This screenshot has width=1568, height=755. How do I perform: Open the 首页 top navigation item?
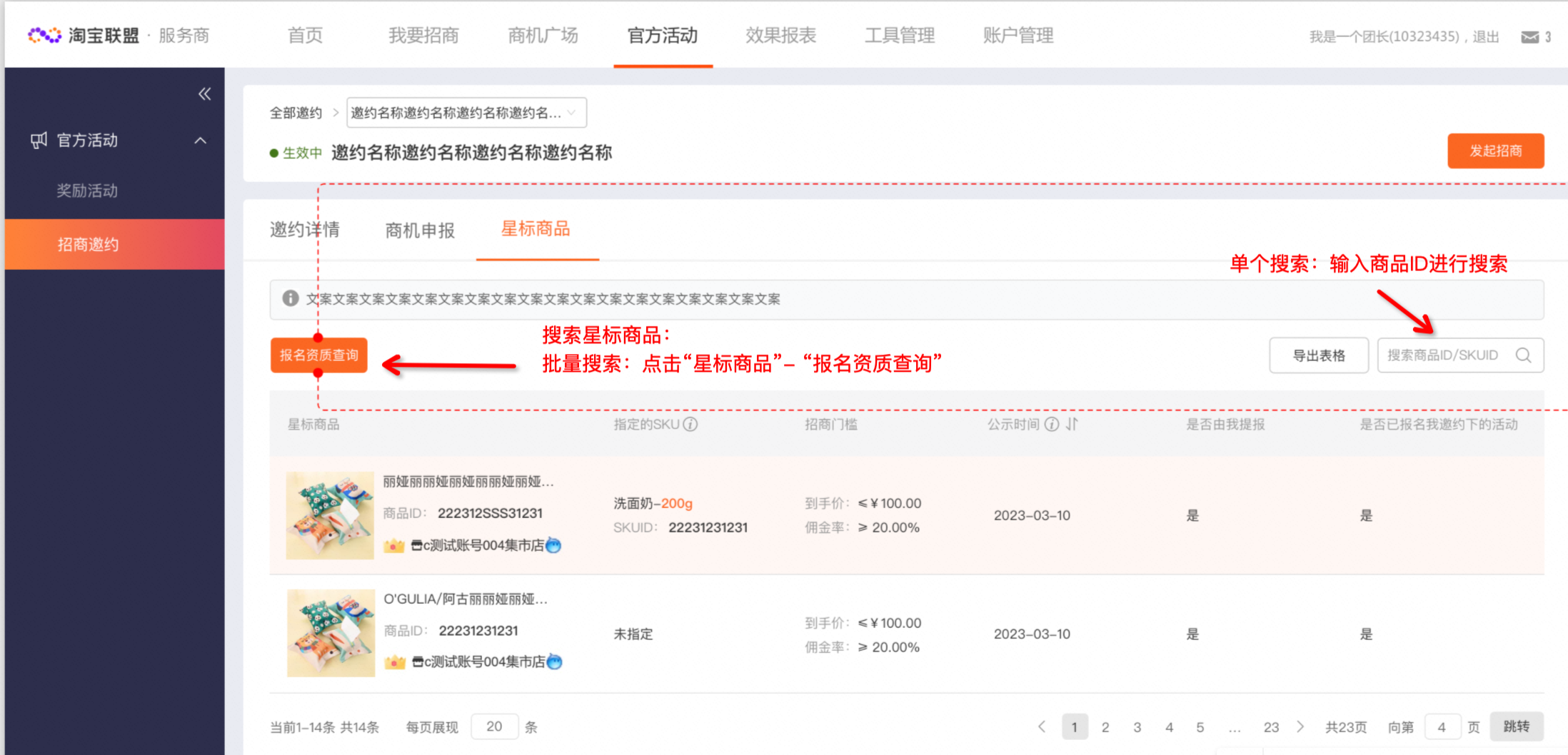(306, 36)
